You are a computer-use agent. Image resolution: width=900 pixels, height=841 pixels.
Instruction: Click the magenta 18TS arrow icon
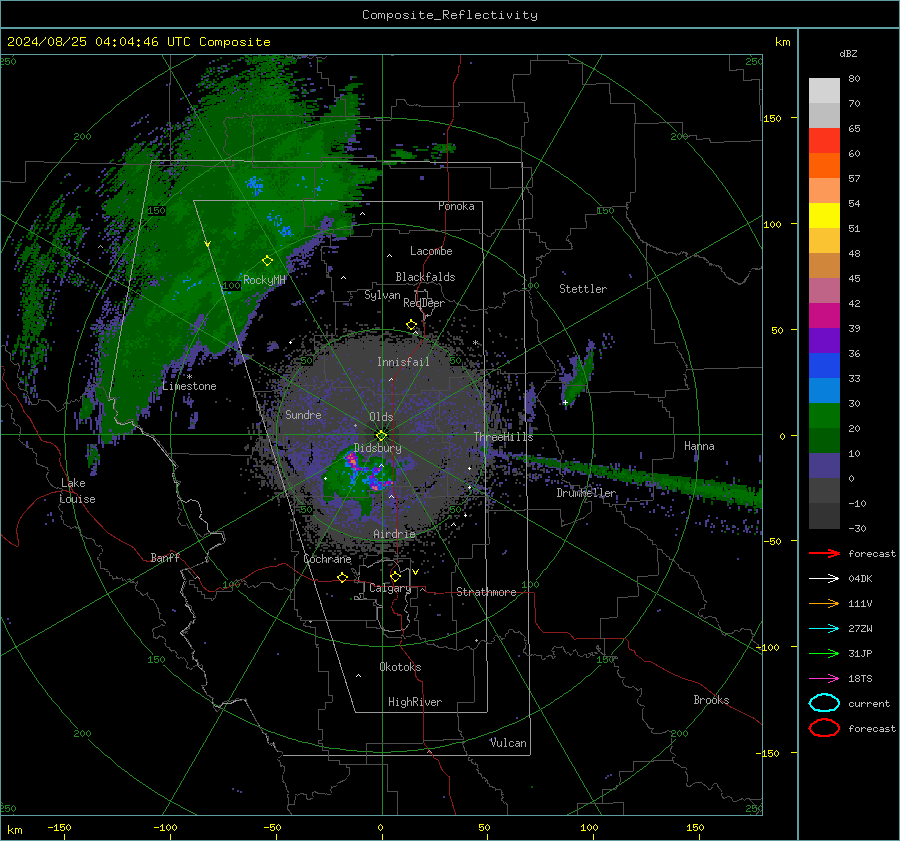(x=824, y=679)
